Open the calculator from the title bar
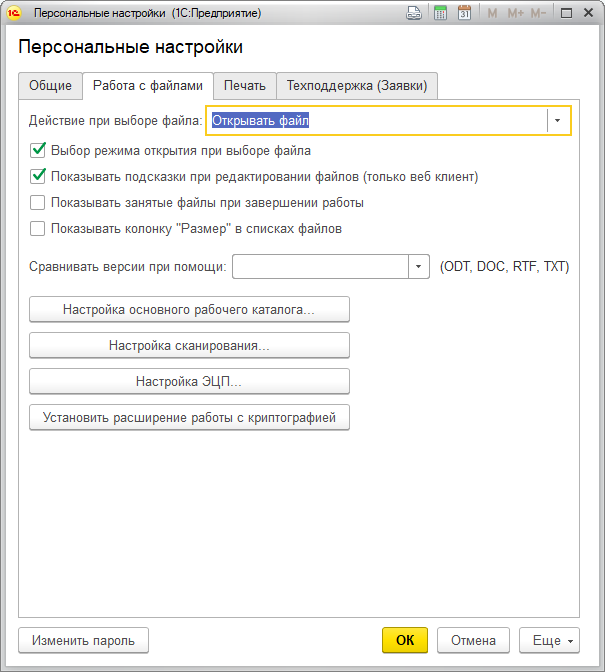 [440, 13]
